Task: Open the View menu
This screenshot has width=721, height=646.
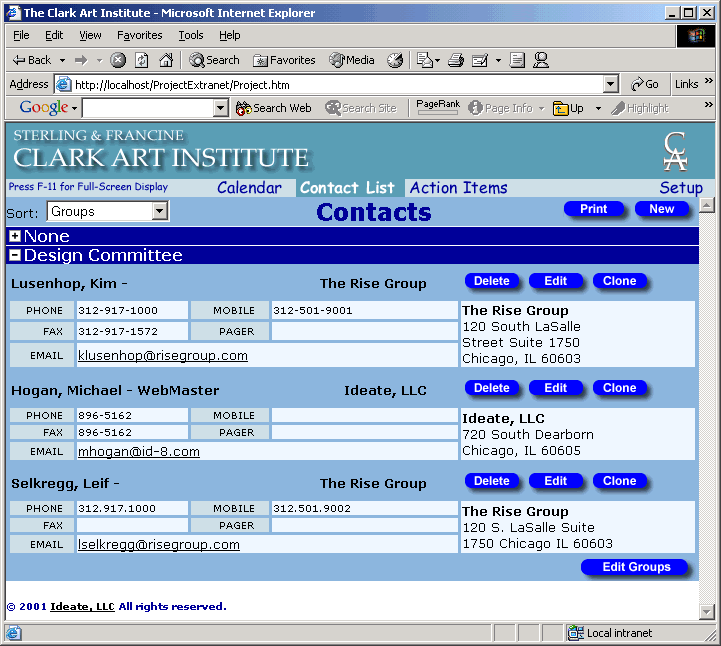Action: 90,35
